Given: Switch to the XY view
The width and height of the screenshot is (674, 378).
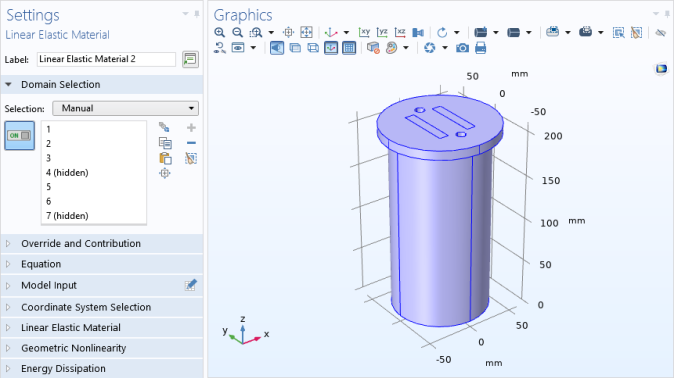Looking at the screenshot, I should (x=364, y=32).
